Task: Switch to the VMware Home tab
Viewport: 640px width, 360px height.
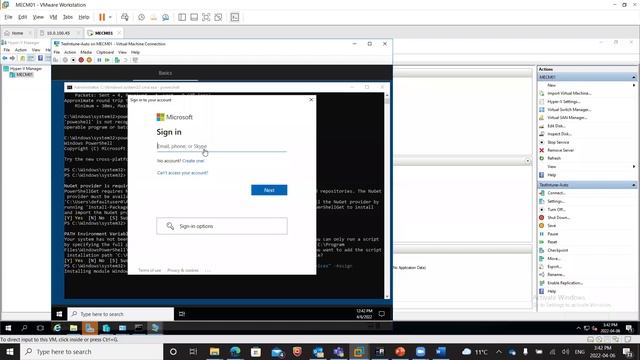Action: coord(17,33)
